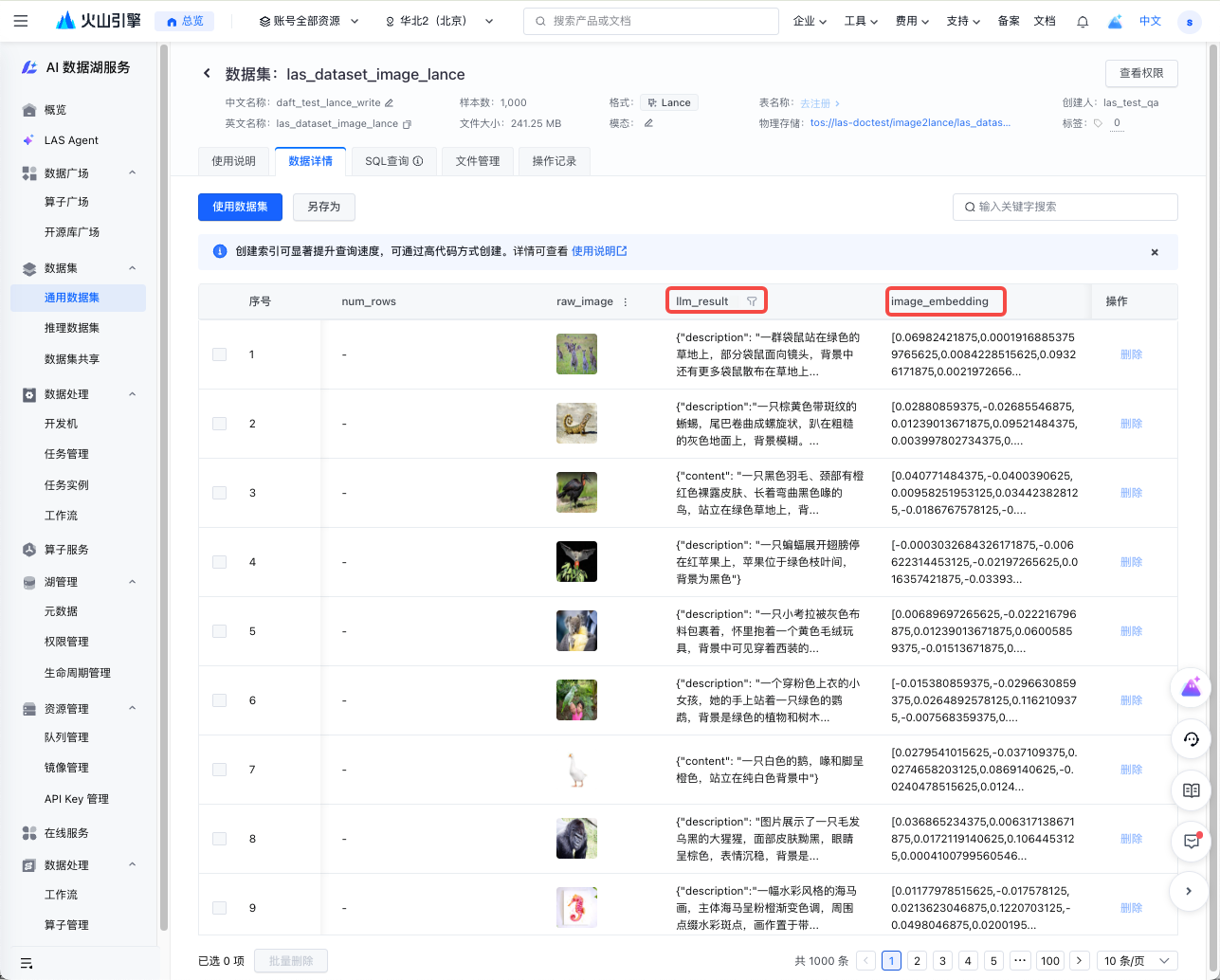The height and width of the screenshot is (980, 1220).
Task: Click the 另存为 button
Action: coord(324,207)
